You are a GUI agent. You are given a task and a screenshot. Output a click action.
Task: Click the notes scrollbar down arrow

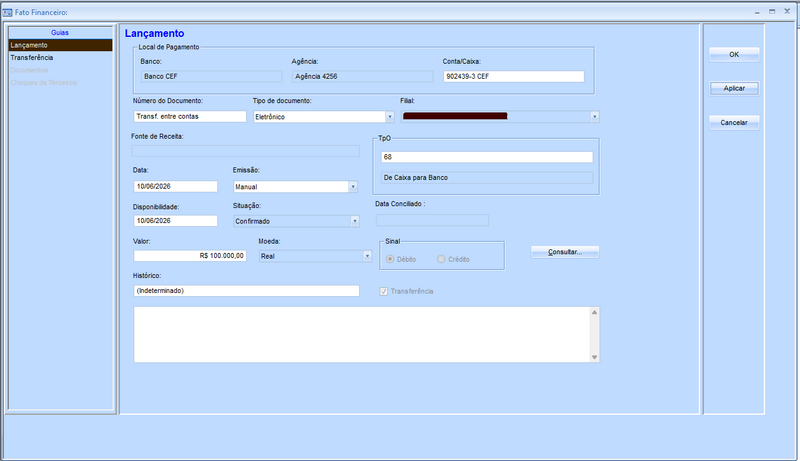click(594, 357)
